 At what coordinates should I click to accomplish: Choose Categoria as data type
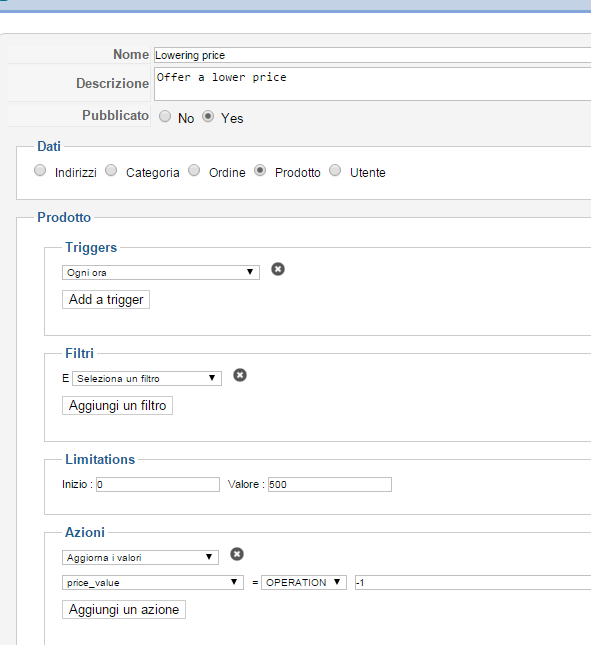click(x=111, y=170)
